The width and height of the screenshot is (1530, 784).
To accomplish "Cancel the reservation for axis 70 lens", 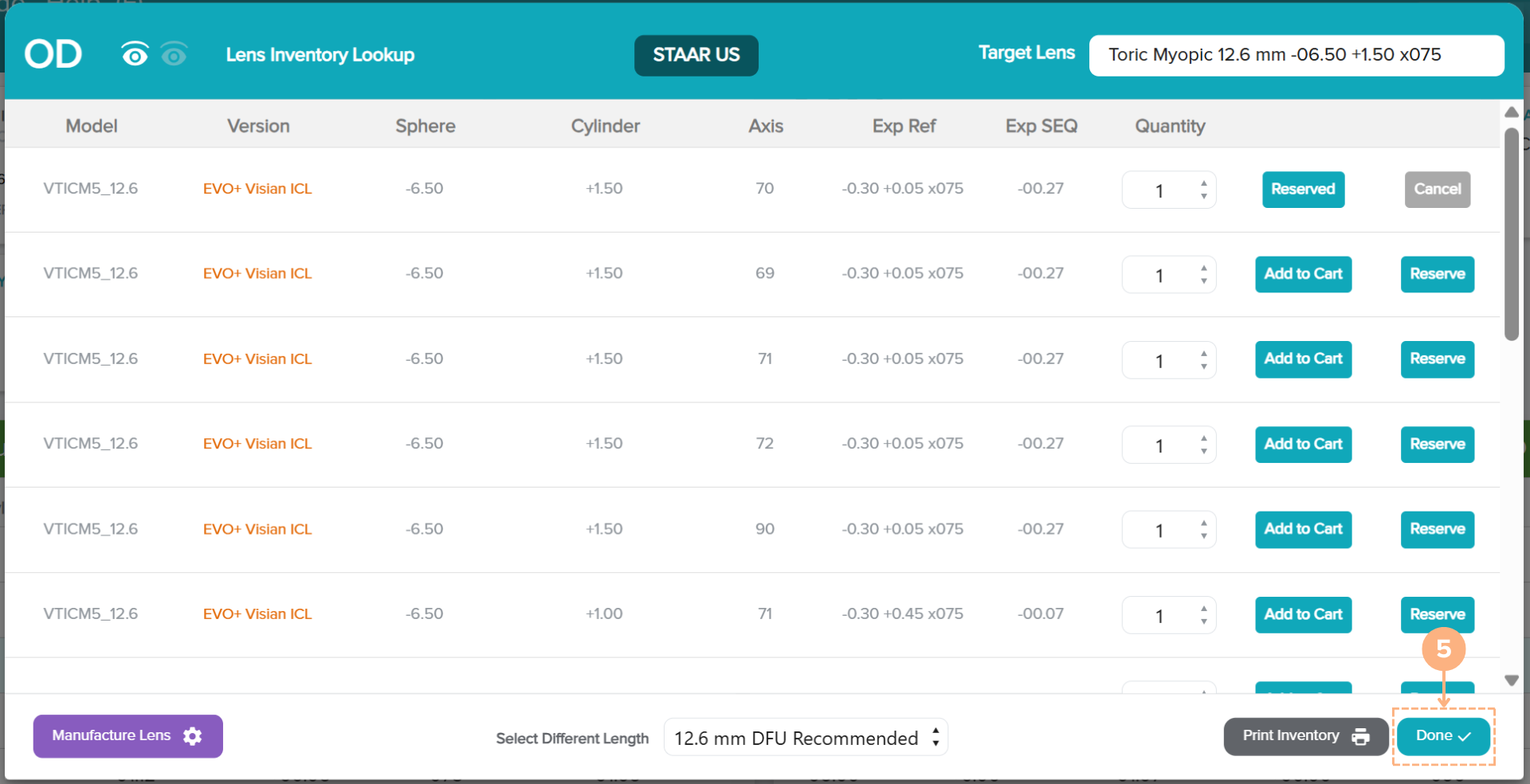I will pyautogui.click(x=1437, y=190).
